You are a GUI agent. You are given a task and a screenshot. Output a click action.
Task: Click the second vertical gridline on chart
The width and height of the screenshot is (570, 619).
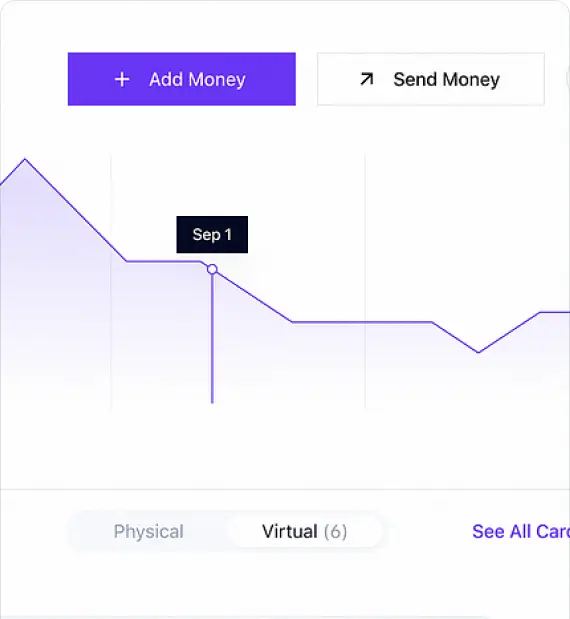[x=365, y=282]
